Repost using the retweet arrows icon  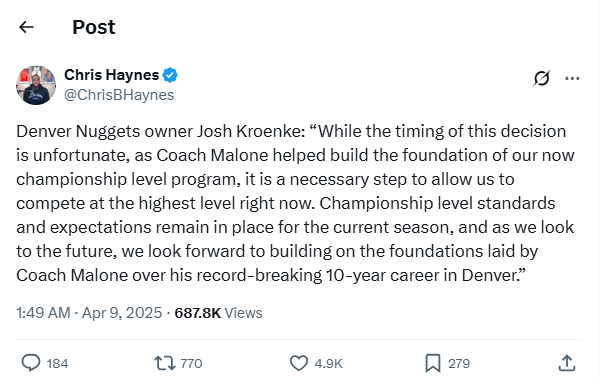click(x=165, y=363)
